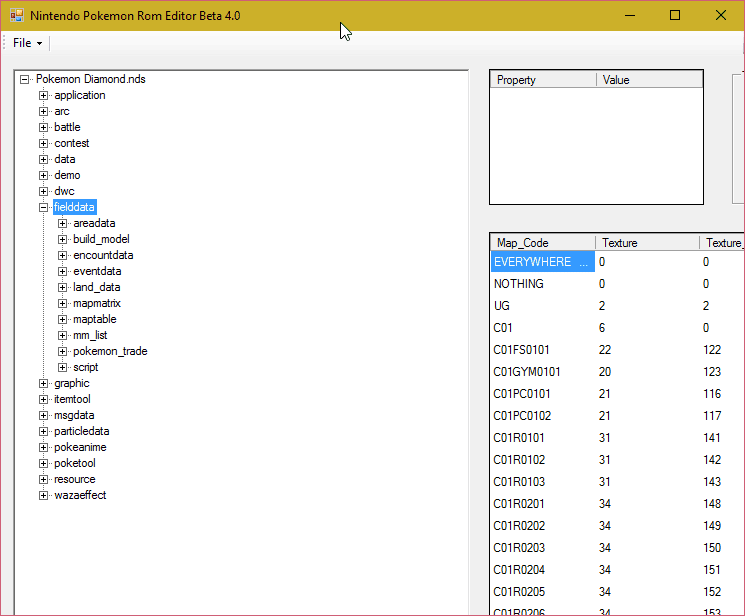This screenshot has width=745, height=616.
Task: Expand the mapmatrix subfolder
Action: click(x=62, y=304)
